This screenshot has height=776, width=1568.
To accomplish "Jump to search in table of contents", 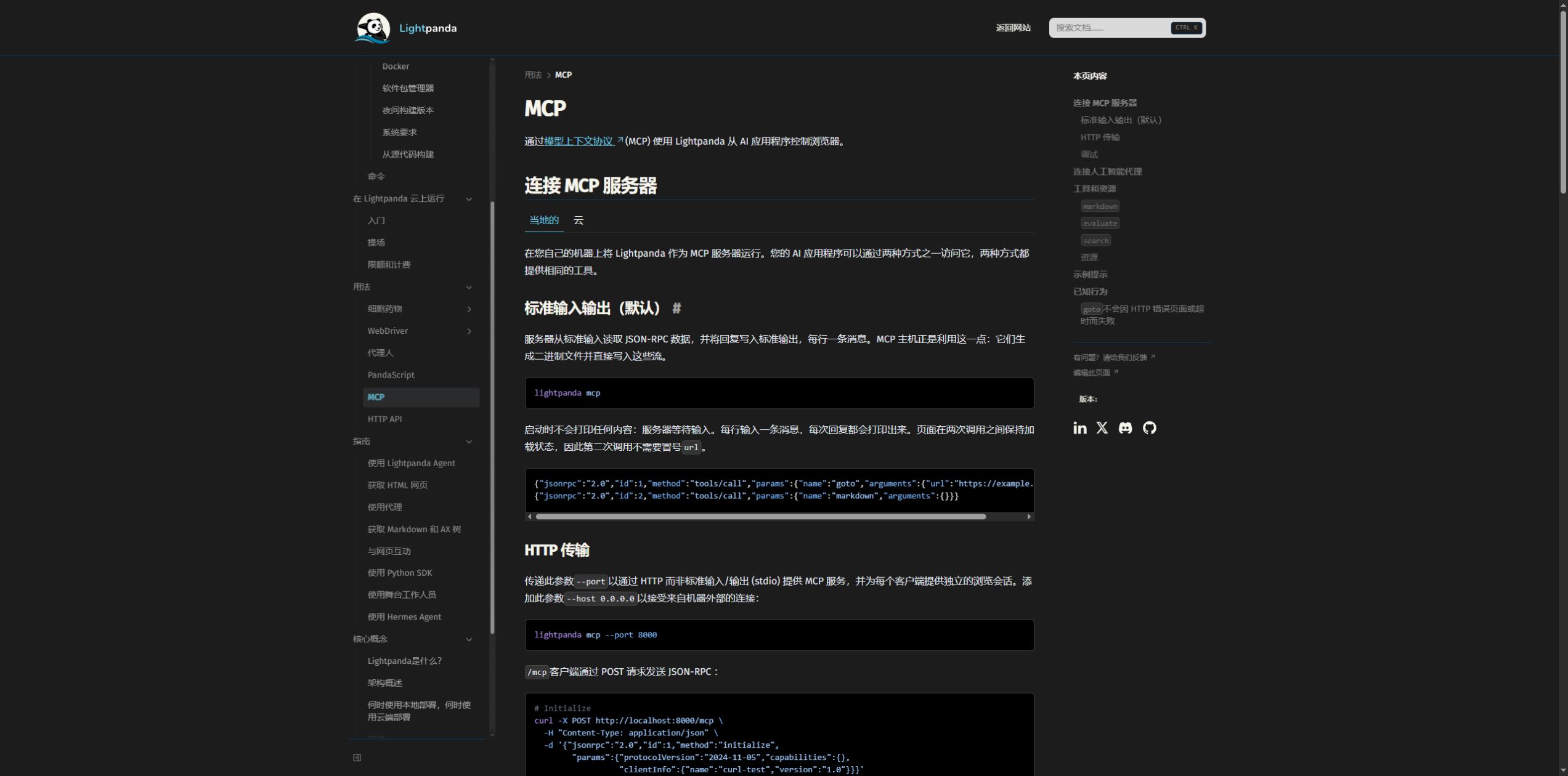I will (1095, 241).
